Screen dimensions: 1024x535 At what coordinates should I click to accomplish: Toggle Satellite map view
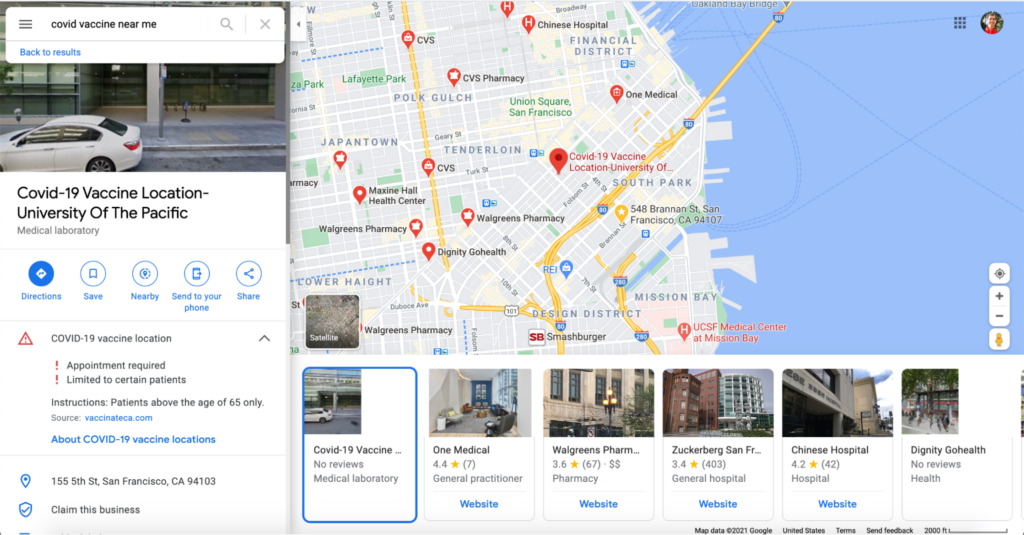(x=332, y=320)
